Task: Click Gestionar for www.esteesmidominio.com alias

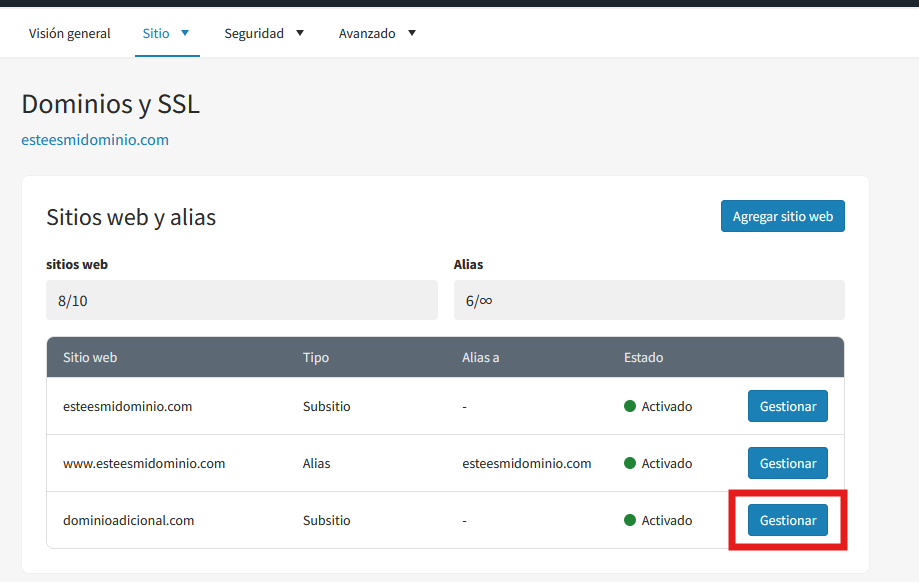Action: click(788, 463)
